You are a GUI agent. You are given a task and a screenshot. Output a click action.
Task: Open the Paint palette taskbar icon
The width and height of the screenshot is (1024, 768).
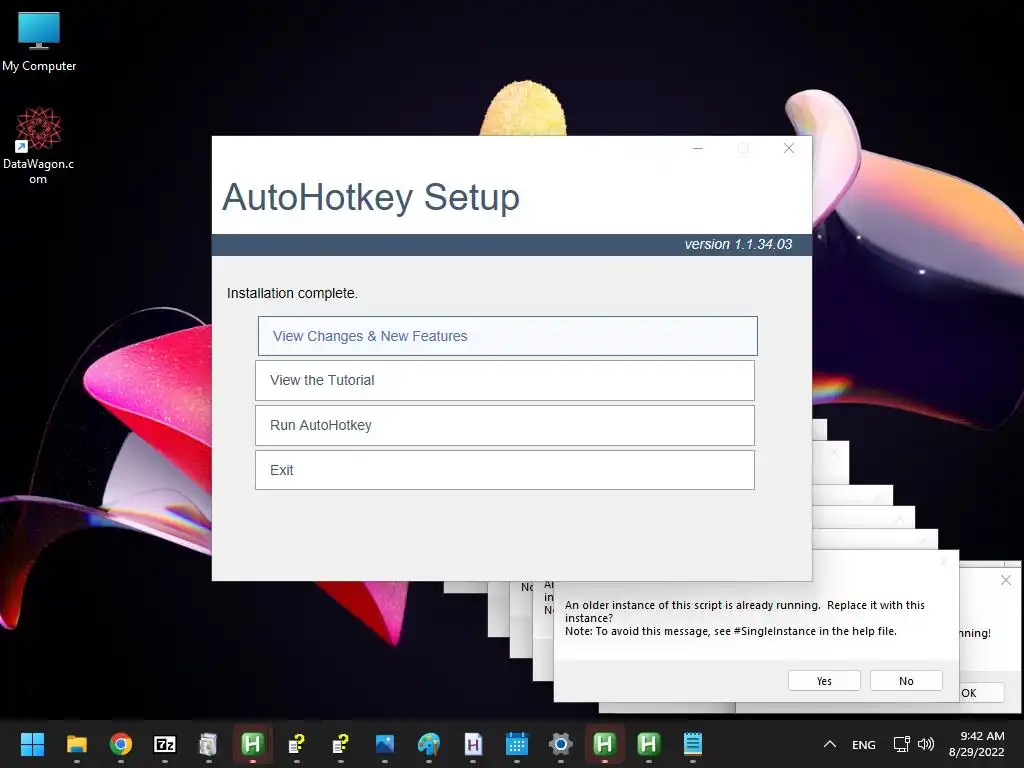point(429,744)
